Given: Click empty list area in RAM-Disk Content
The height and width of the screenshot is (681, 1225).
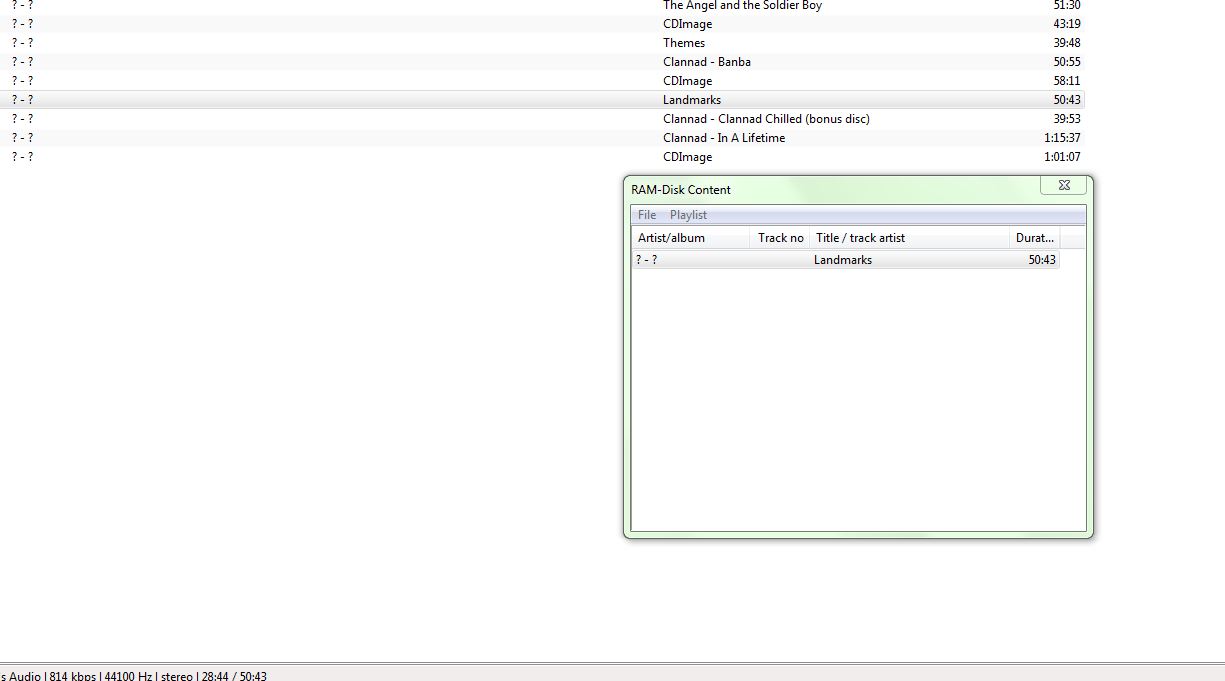Looking at the screenshot, I should click(857, 400).
